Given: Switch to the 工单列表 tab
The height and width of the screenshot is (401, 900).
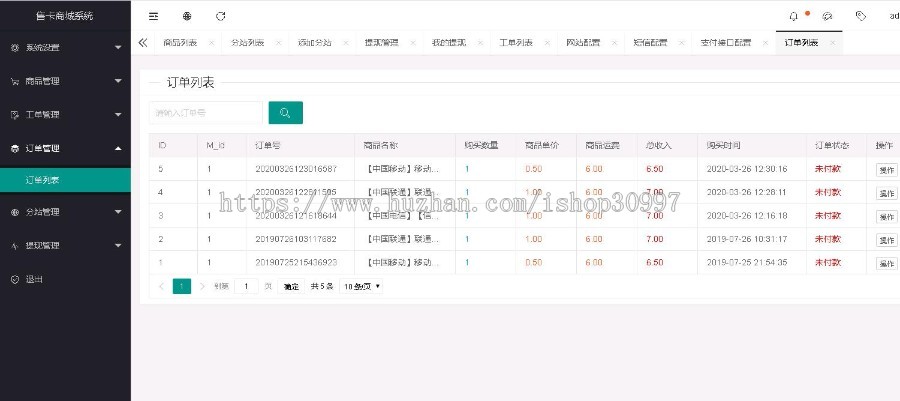Looking at the screenshot, I should point(516,43).
